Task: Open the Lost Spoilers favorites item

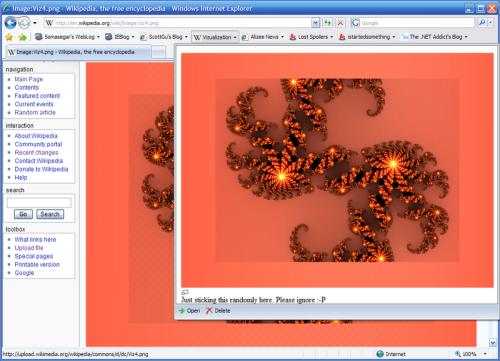Action: point(309,37)
